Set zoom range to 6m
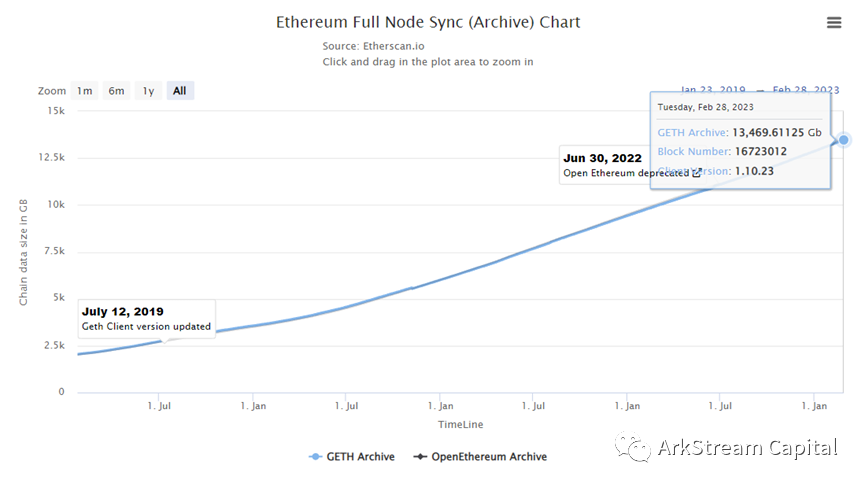865x487 pixels. coord(117,91)
